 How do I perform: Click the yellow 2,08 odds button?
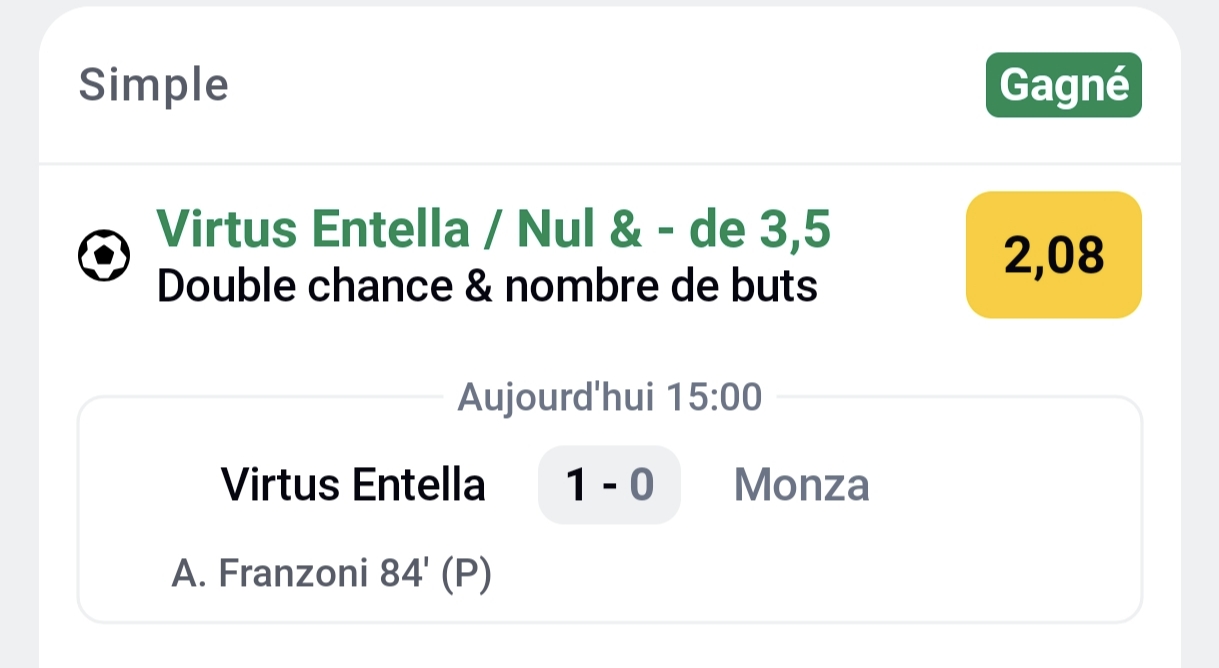pos(1053,255)
